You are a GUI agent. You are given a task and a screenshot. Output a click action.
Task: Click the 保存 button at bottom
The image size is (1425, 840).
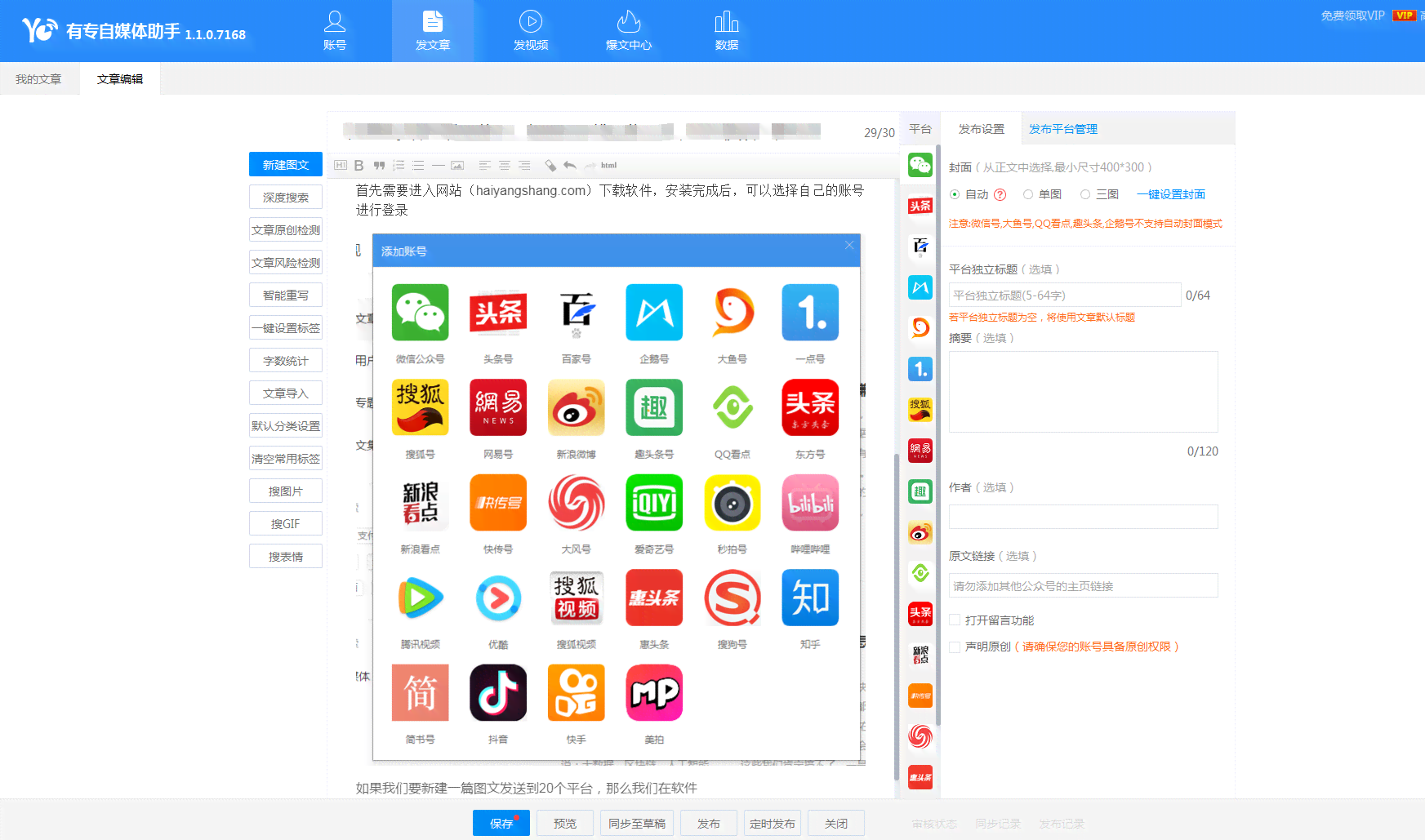click(x=501, y=823)
